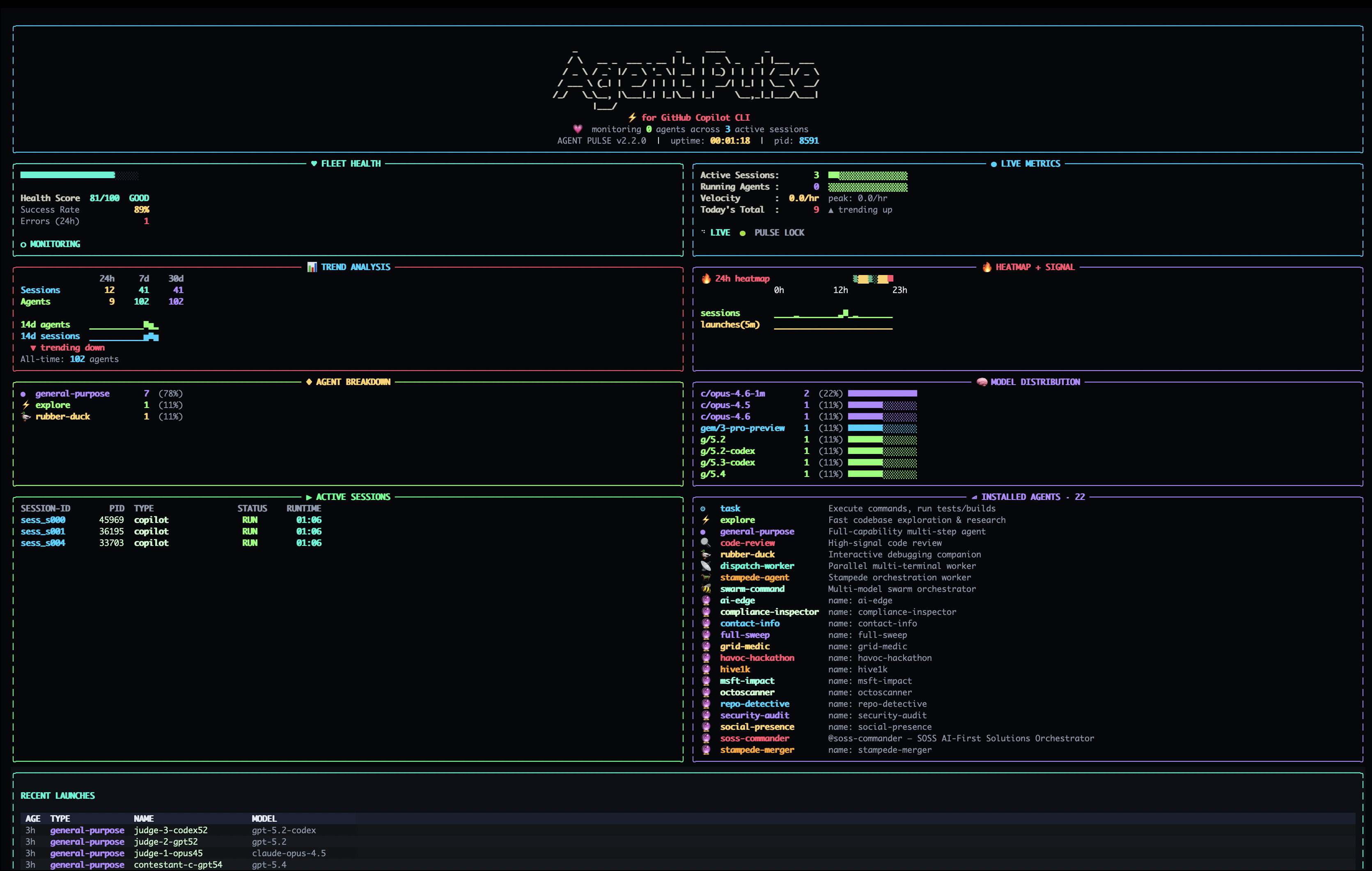This screenshot has height=871, width=1372.
Task: Click the bar chart icon in Trend Analysis header
Action: (x=312, y=267)
